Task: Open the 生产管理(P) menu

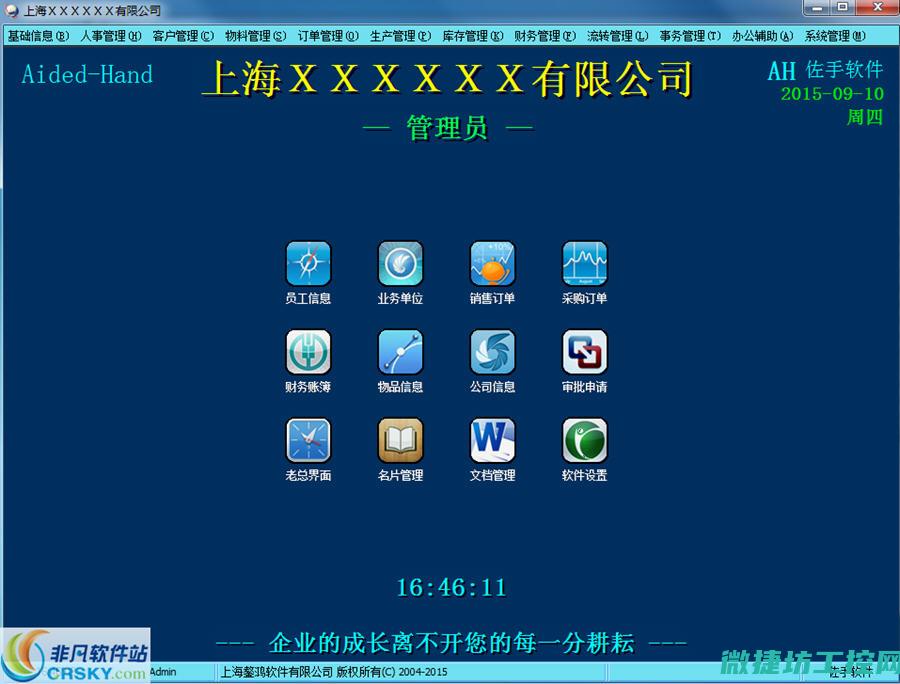Action: point(400,36)
